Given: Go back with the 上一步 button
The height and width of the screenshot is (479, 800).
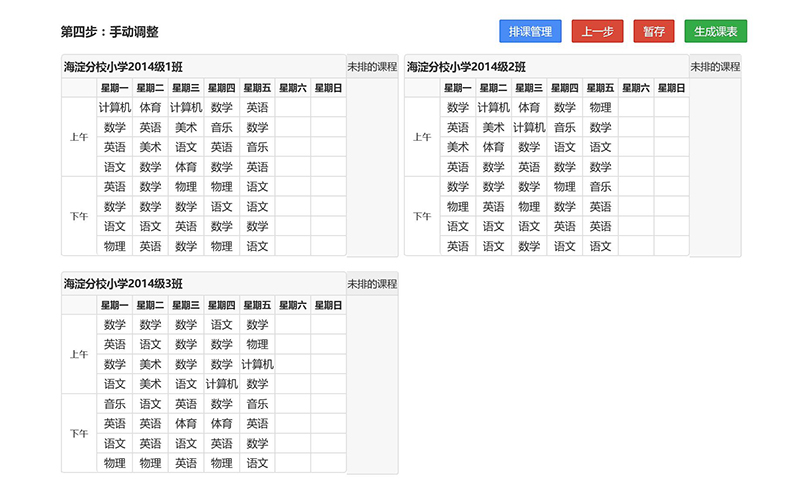Looking at the screenshot, I should point(597,31).
